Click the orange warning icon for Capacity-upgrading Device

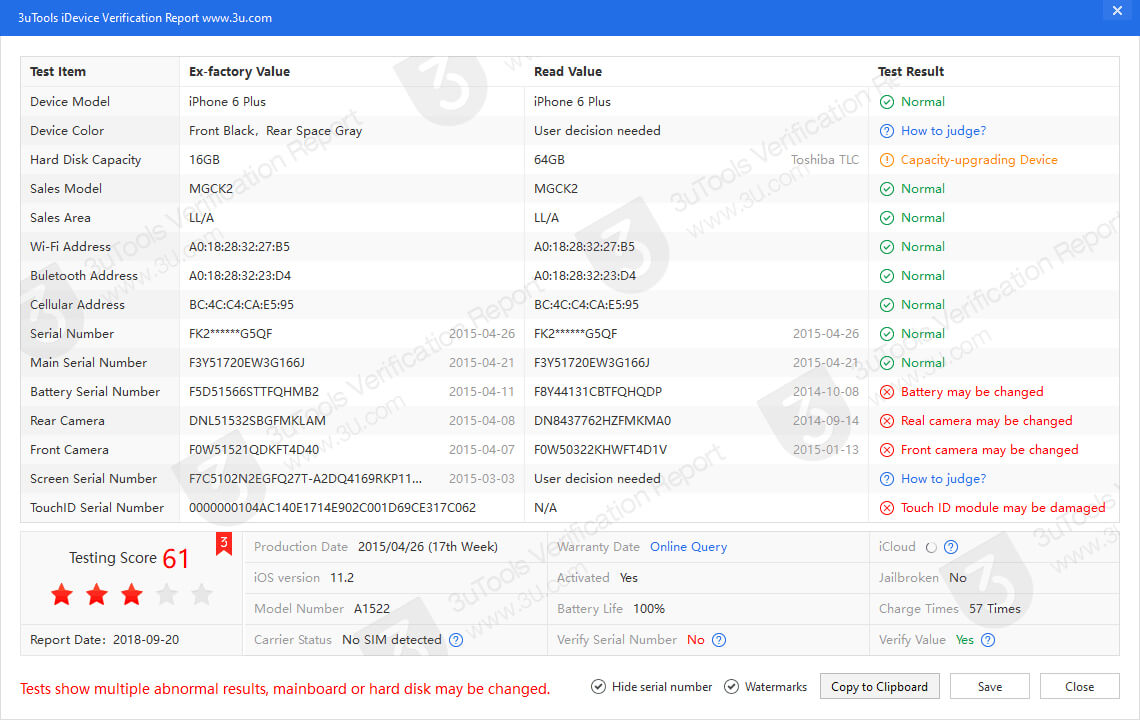tap(886, 159)
